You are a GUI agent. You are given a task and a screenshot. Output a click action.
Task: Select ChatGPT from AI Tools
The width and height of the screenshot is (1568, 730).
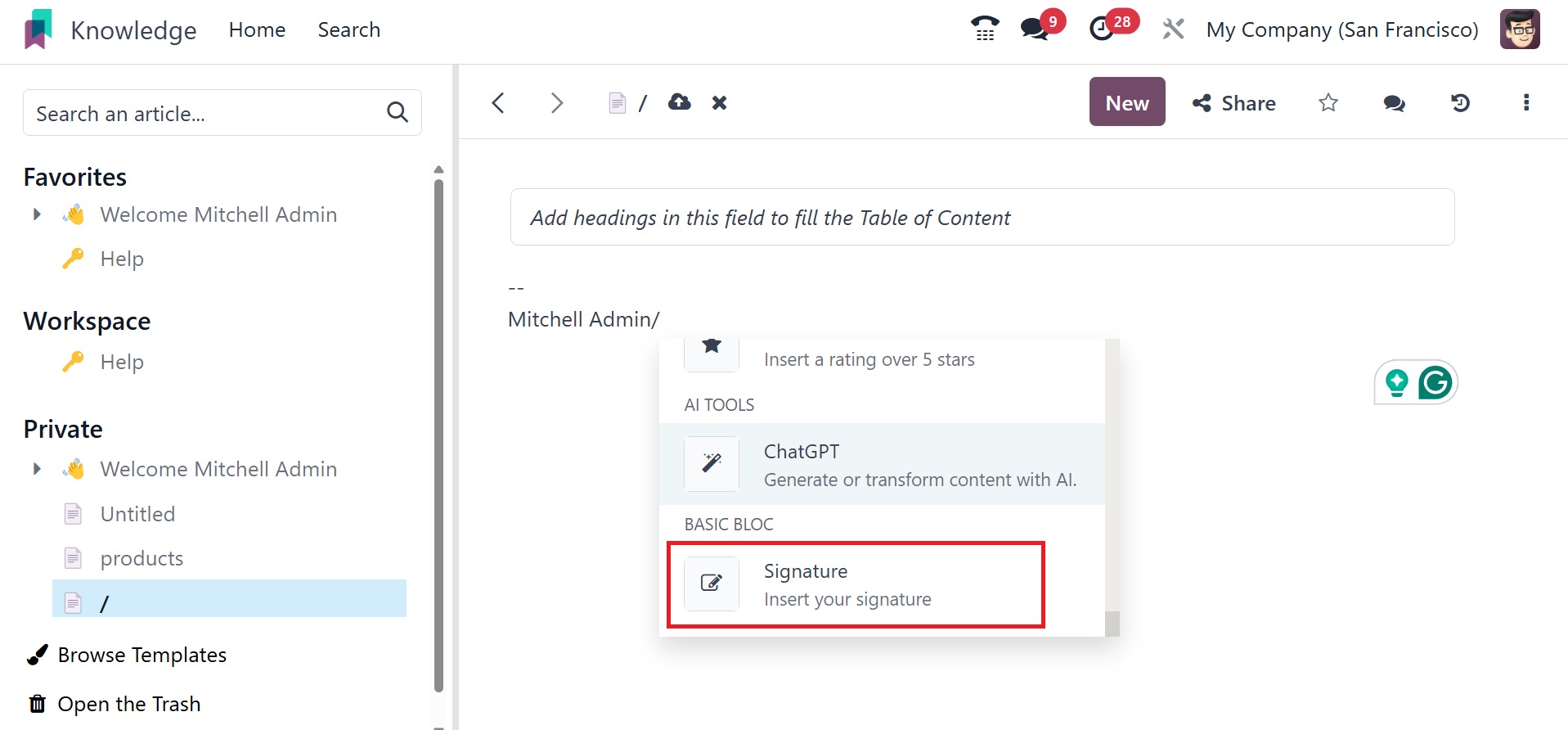coord(881,464)
